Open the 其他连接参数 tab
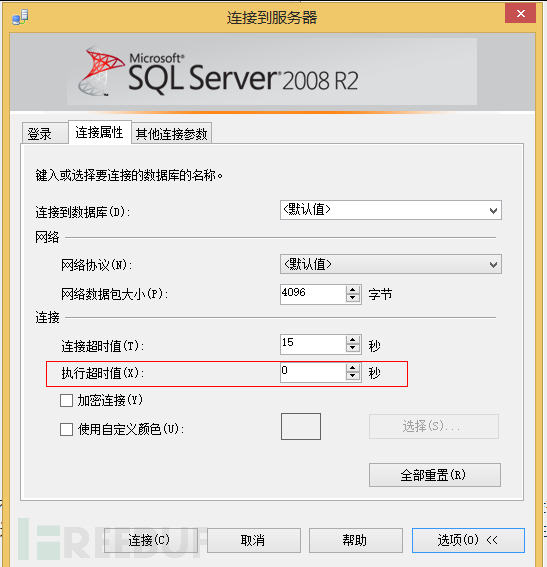547x567 pixels. point(171,134)
